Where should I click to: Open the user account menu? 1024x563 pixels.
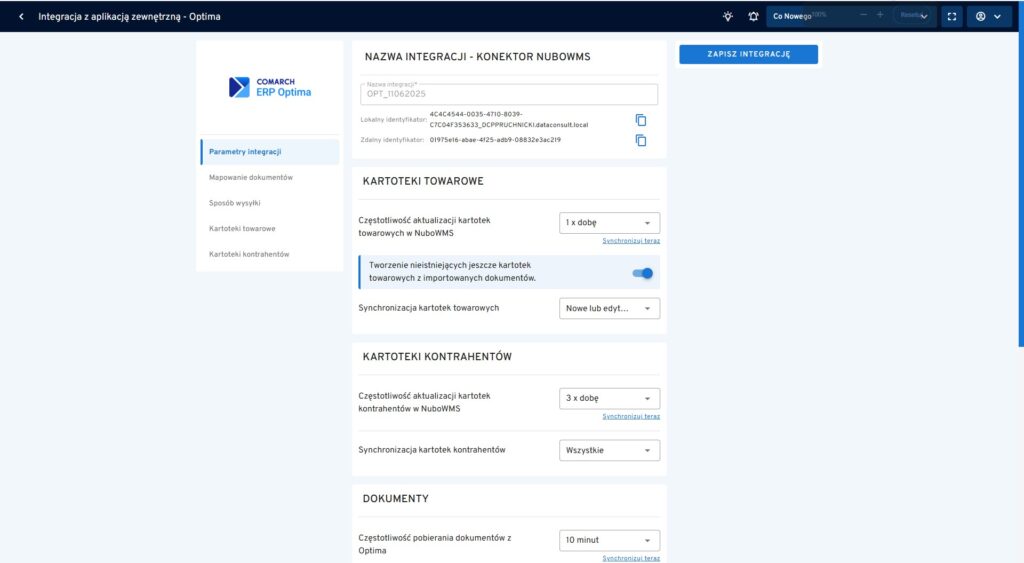point(987,17)
